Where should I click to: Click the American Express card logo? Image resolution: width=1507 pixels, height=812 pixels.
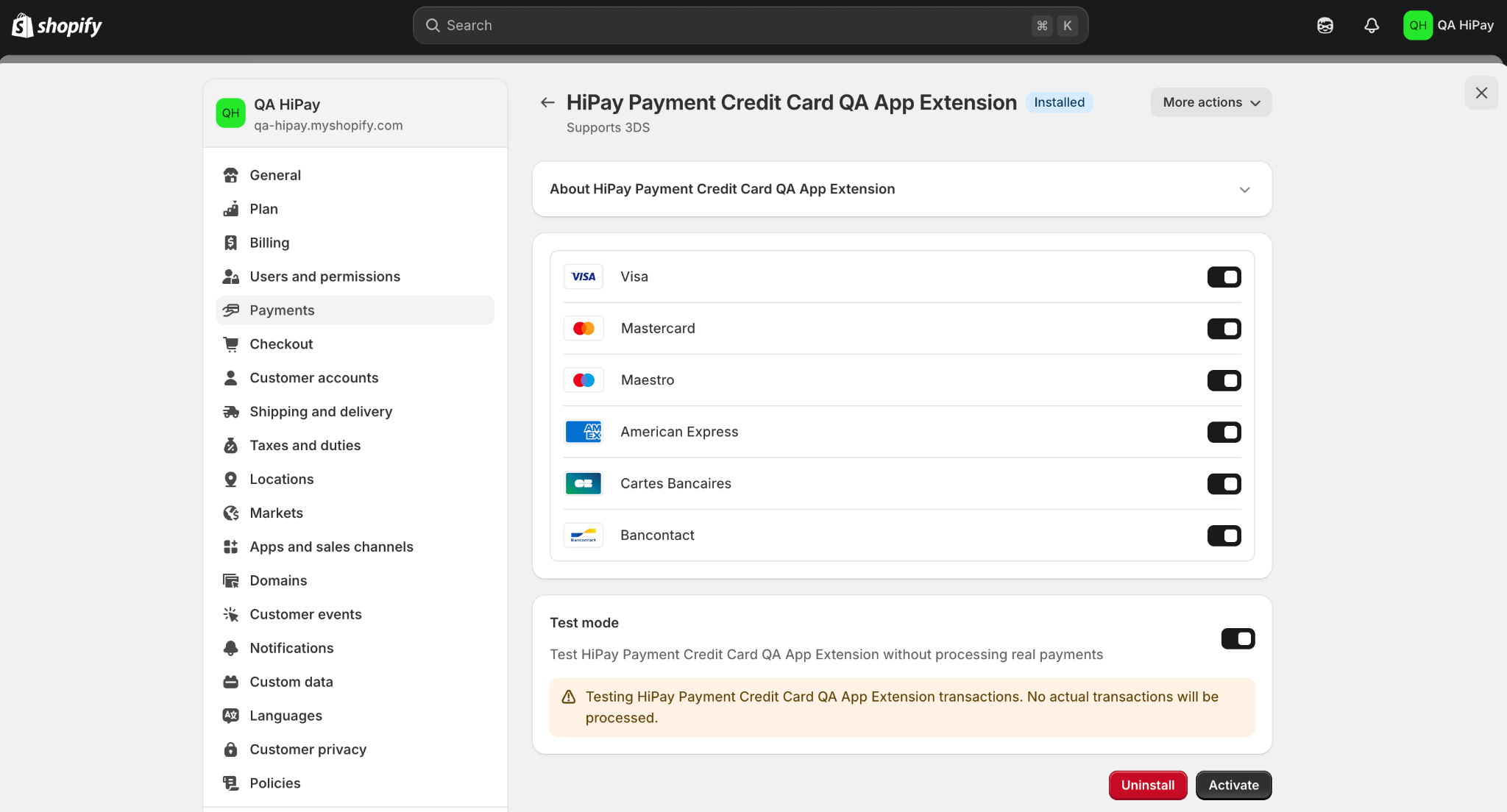(584, 432)
